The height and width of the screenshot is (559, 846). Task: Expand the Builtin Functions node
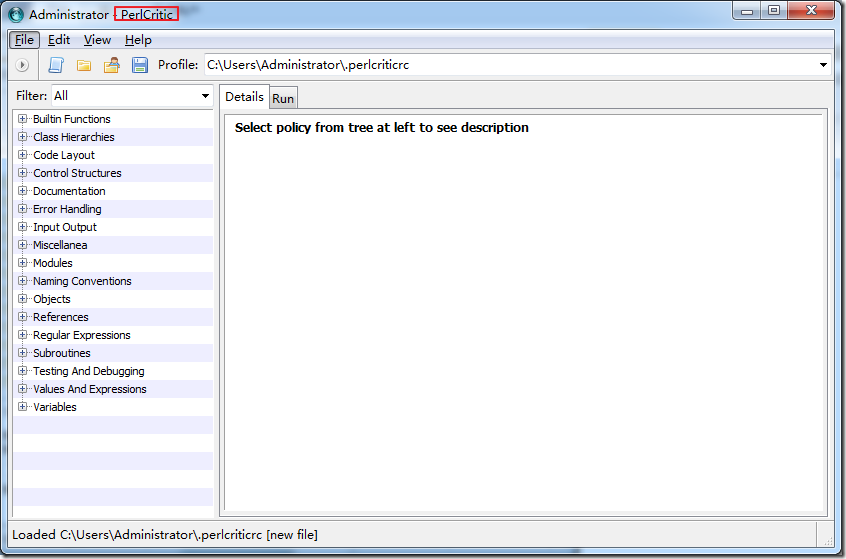pos(22,119)
